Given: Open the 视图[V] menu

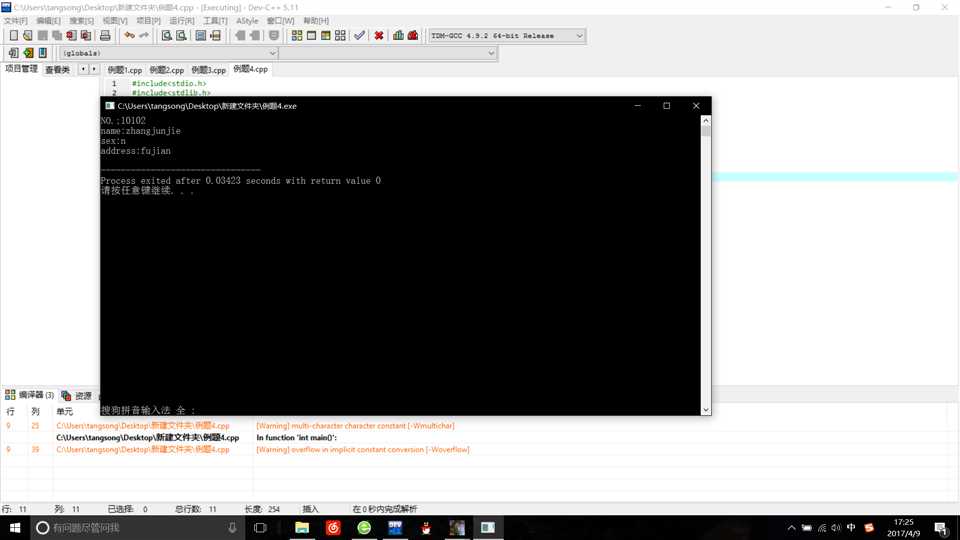Looking at the screenshot, I should point(115,21).
